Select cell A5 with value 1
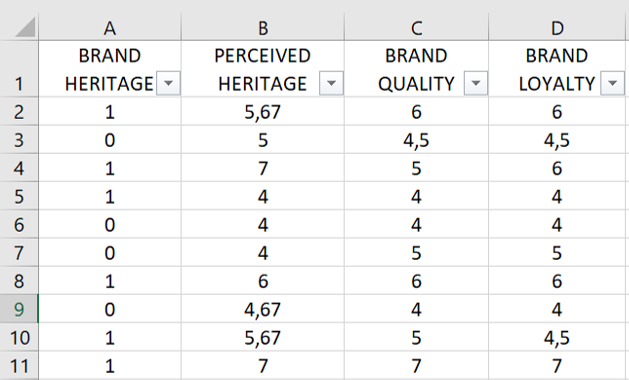The image size is (629, 380). (110, 196)
